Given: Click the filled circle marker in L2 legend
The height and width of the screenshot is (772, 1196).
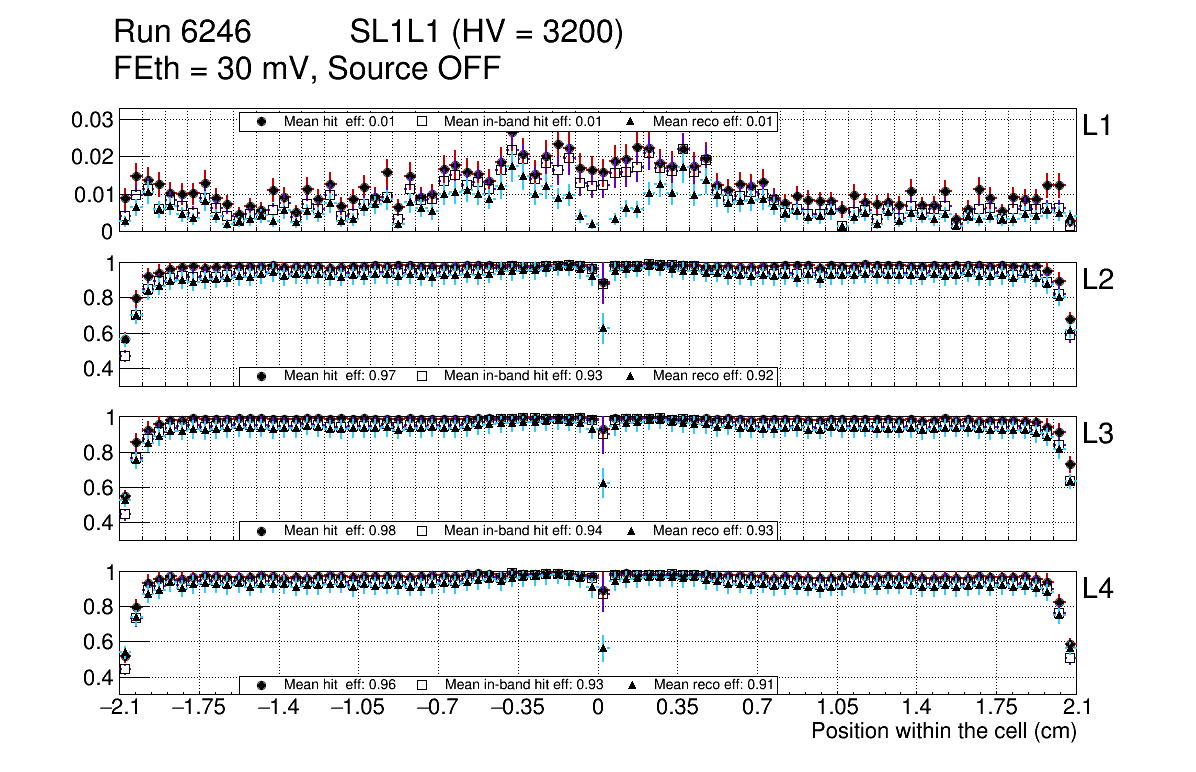Looking at the screenshot, I should pyautogui.click(x=262, y=376).
